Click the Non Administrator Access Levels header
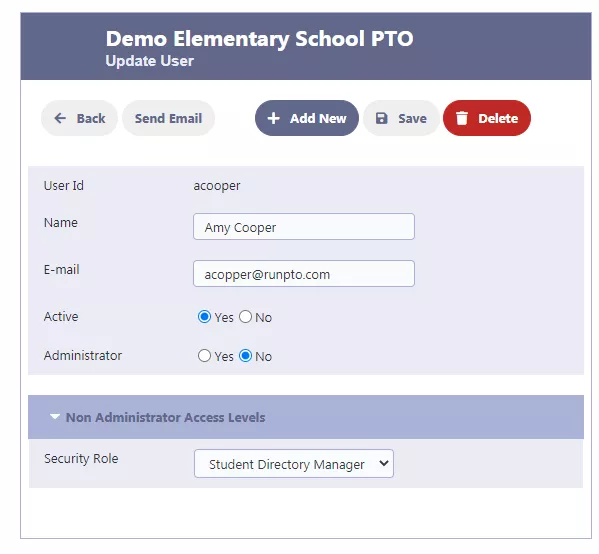The height and width of the screenshot is (554, 599). coord(306,417)
